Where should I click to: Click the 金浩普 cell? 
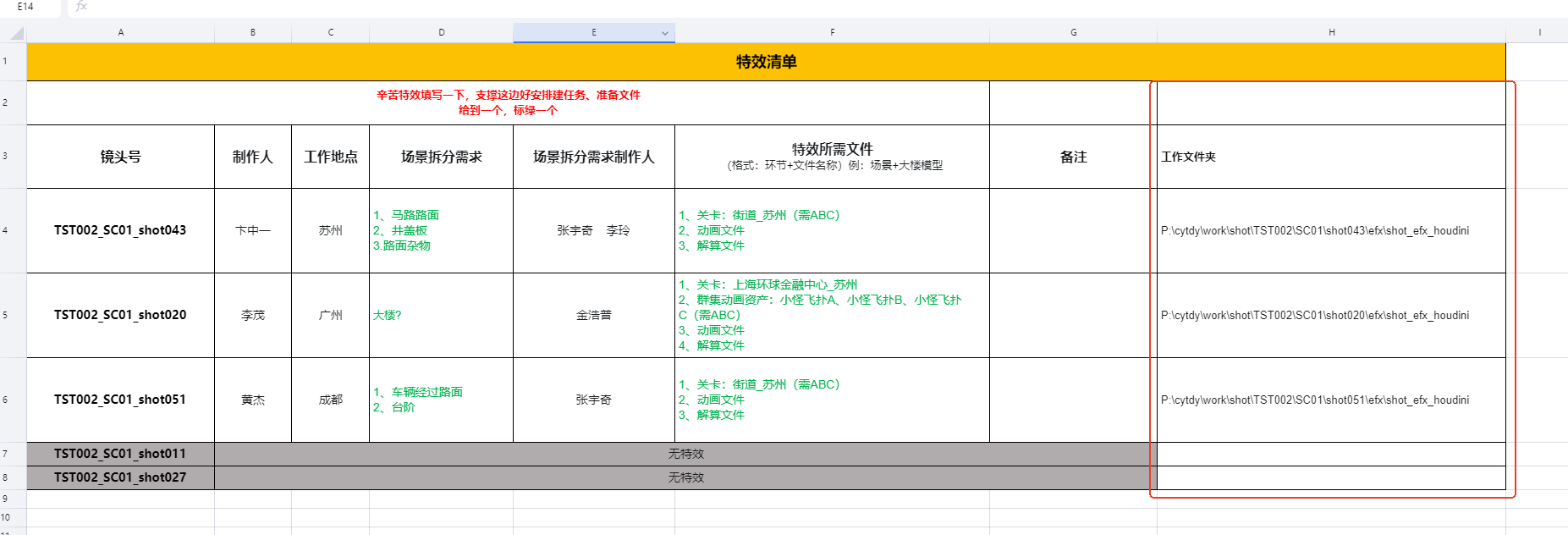pyautogui.click(x=593, y=315)
